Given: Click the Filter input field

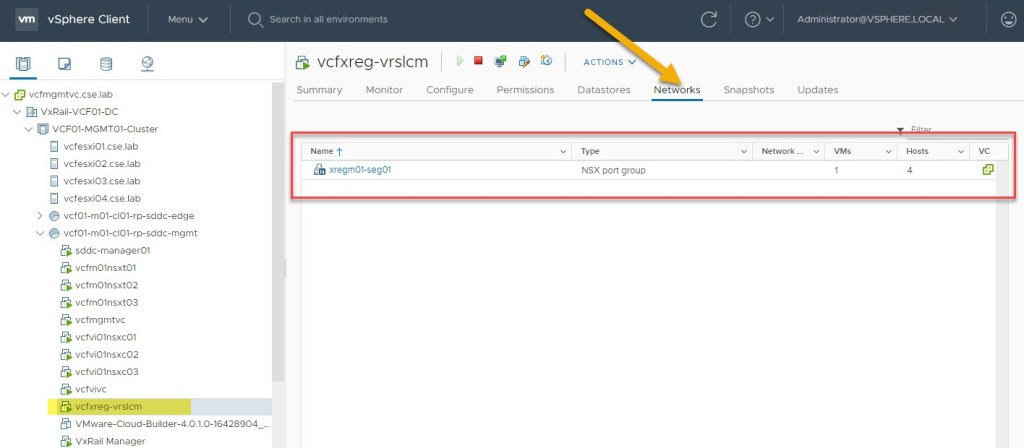Looking at the screenshot, I should (x=960, y=131).
